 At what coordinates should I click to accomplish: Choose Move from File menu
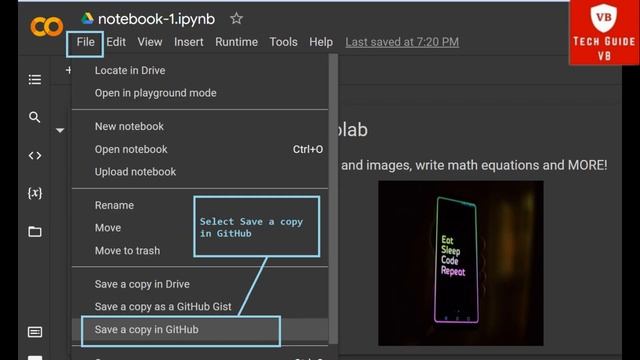108,228
